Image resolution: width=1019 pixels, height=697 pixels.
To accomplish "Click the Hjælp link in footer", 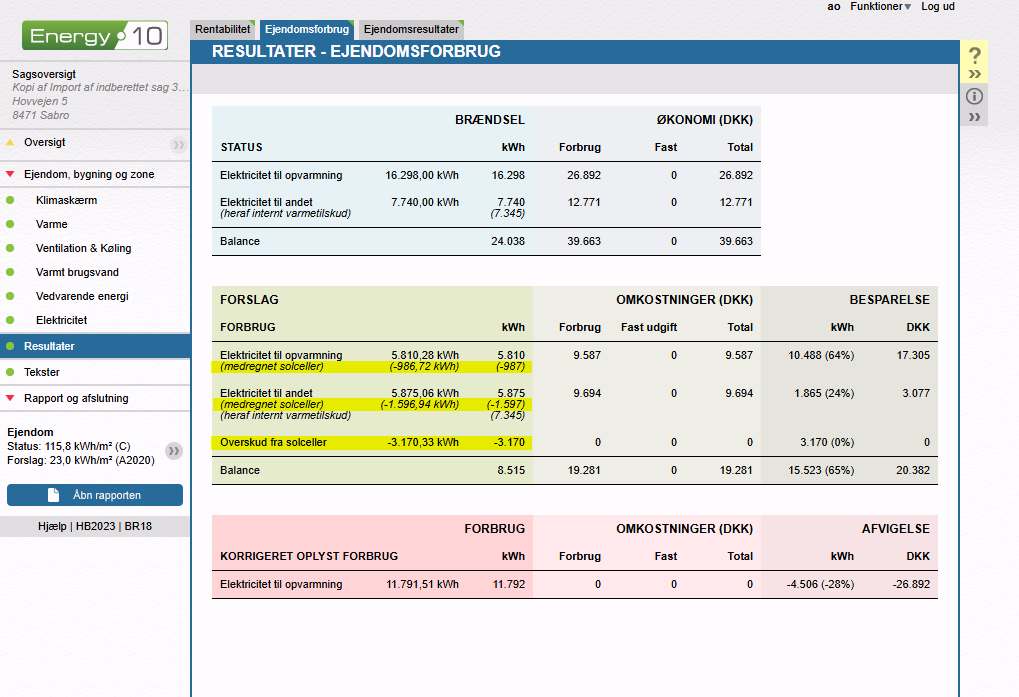I will click(x=54, y=525).
